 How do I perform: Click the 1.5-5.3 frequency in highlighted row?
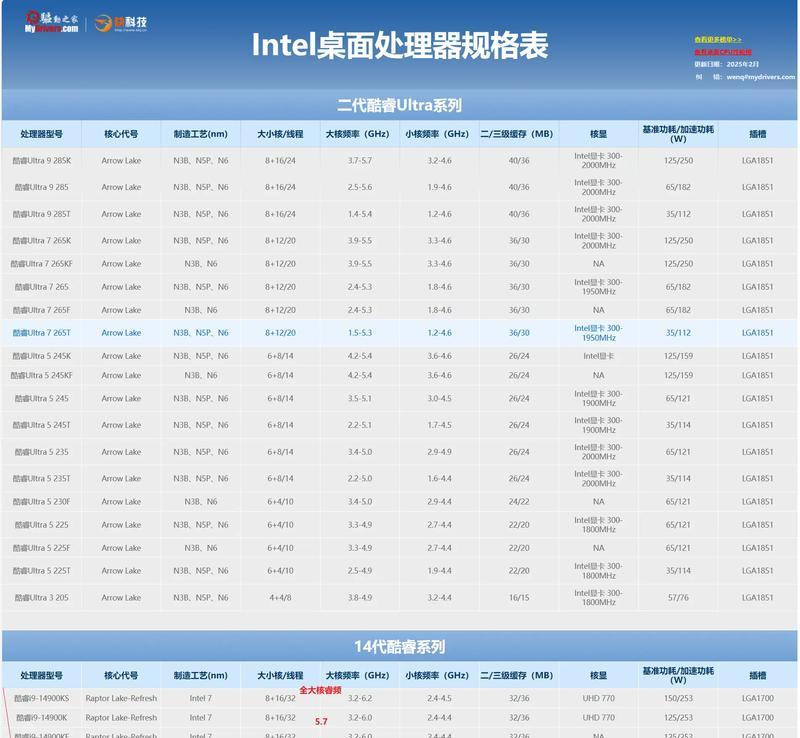click(360, 333)
